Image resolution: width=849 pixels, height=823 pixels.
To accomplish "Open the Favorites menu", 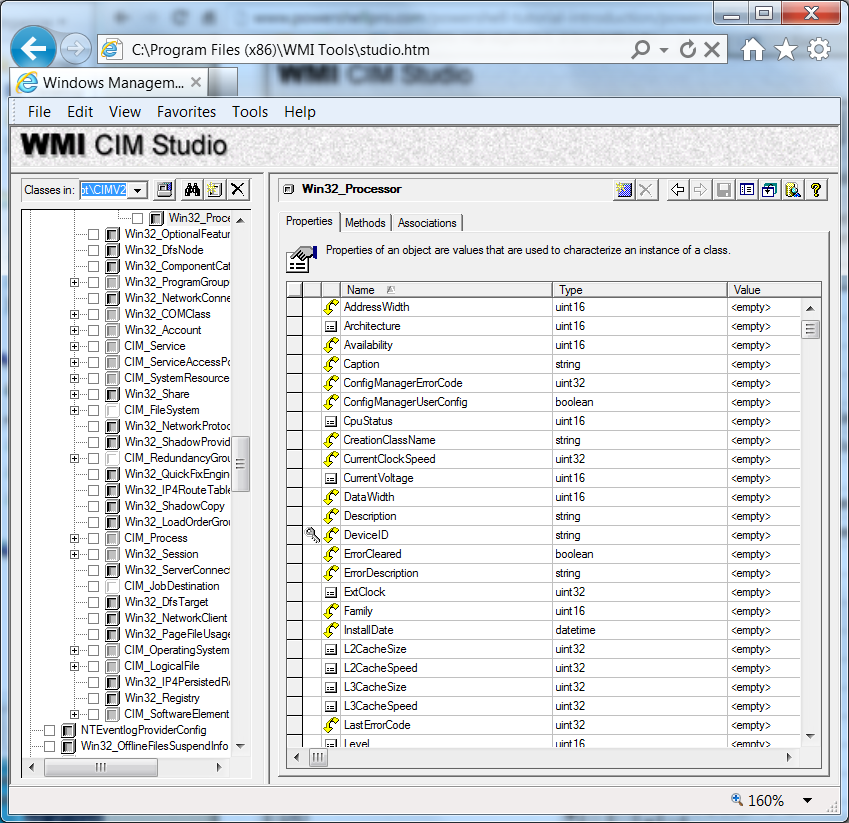I will 186,112.
